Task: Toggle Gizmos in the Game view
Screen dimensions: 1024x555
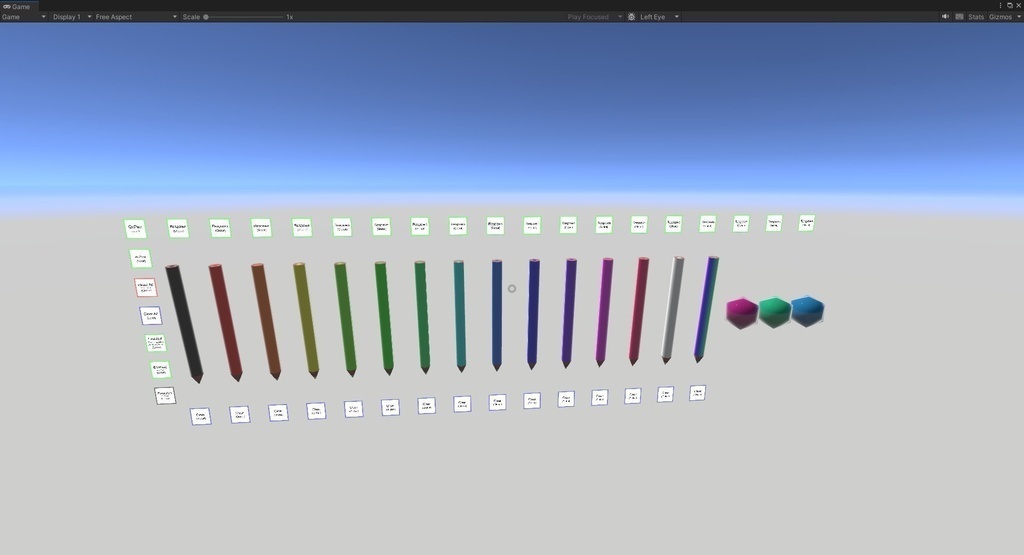Action: 1000,17
